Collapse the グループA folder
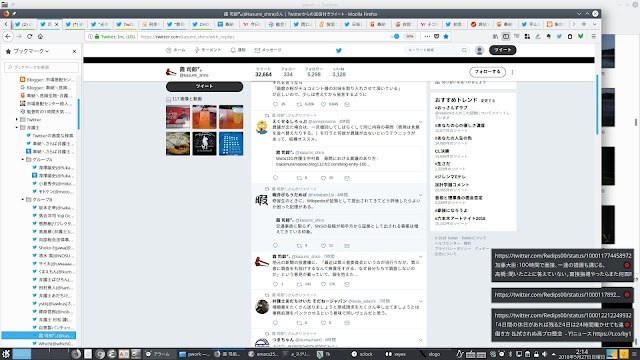Viewport: 640px width, 360px height. (x=23, y=160)
